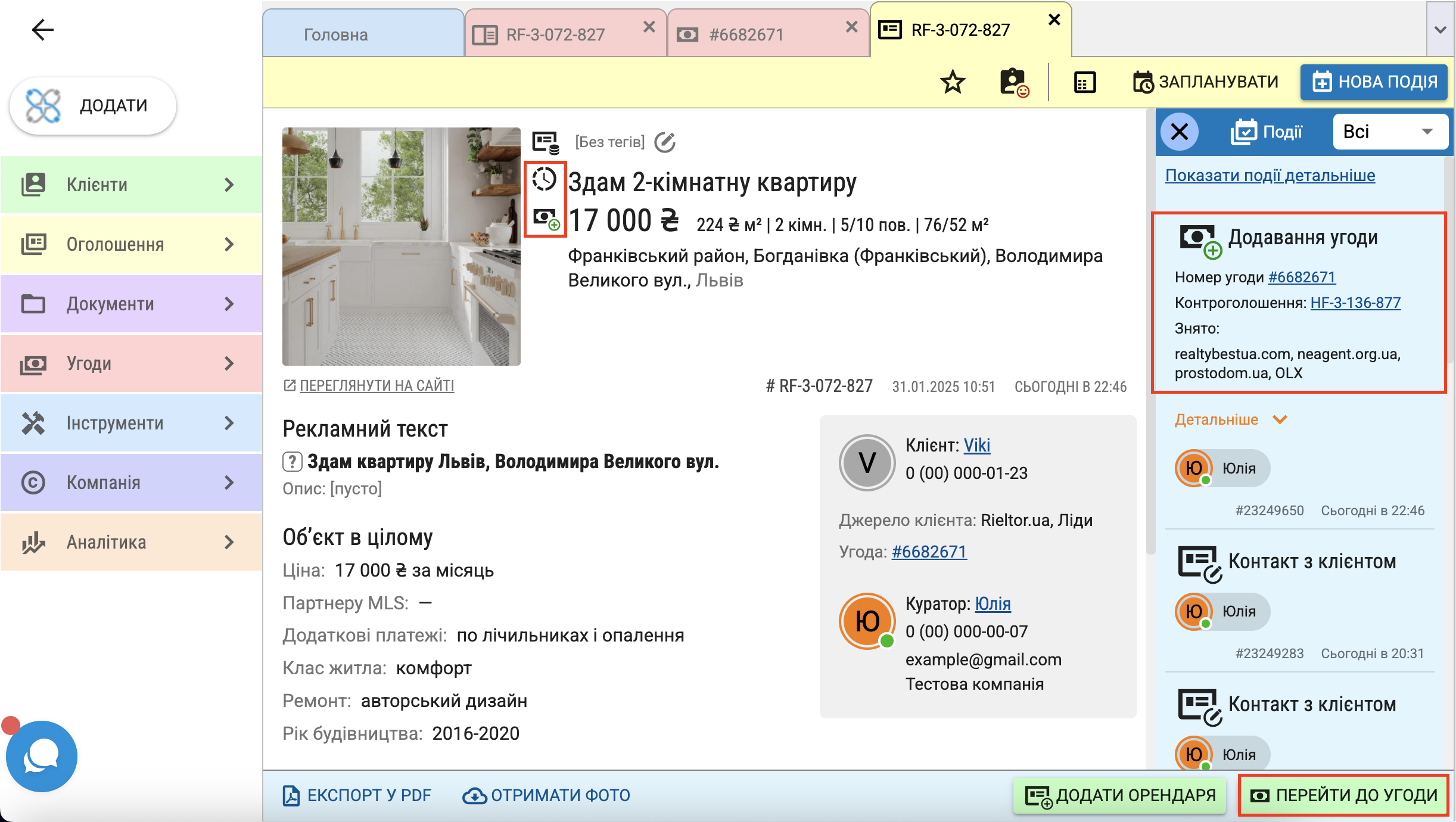1456x822 pixels.
Task: Open counter-listing HF-3-136-877 link
Action: (x=1355, y=303)
